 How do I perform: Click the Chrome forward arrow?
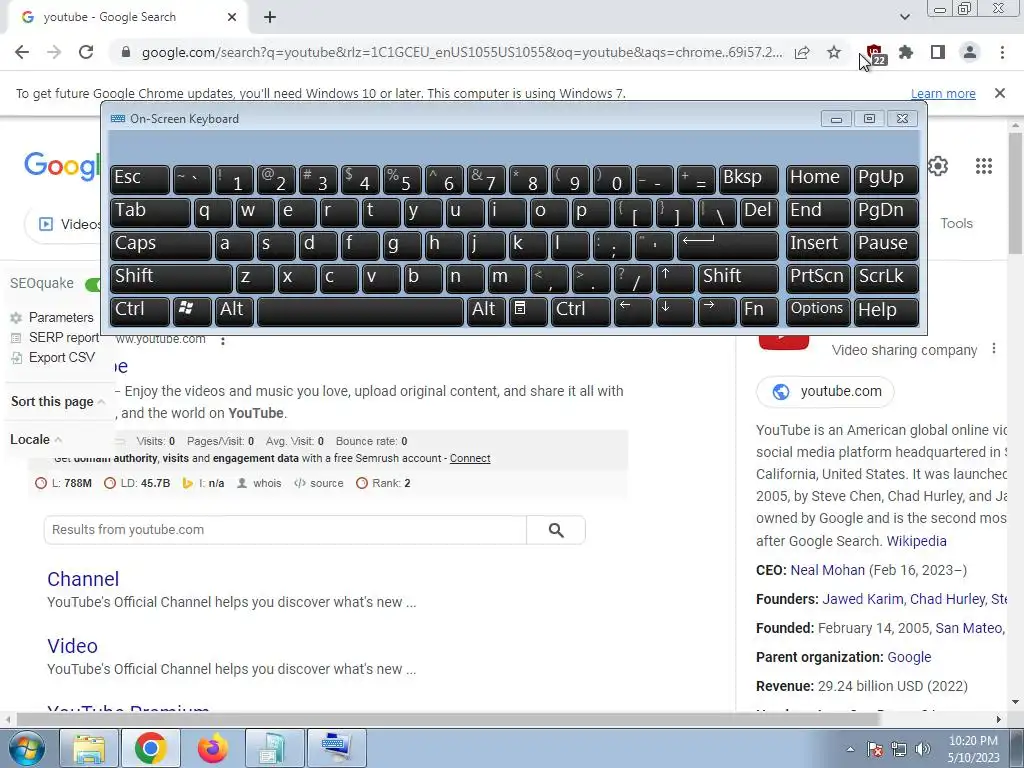(x=54, y=52)
